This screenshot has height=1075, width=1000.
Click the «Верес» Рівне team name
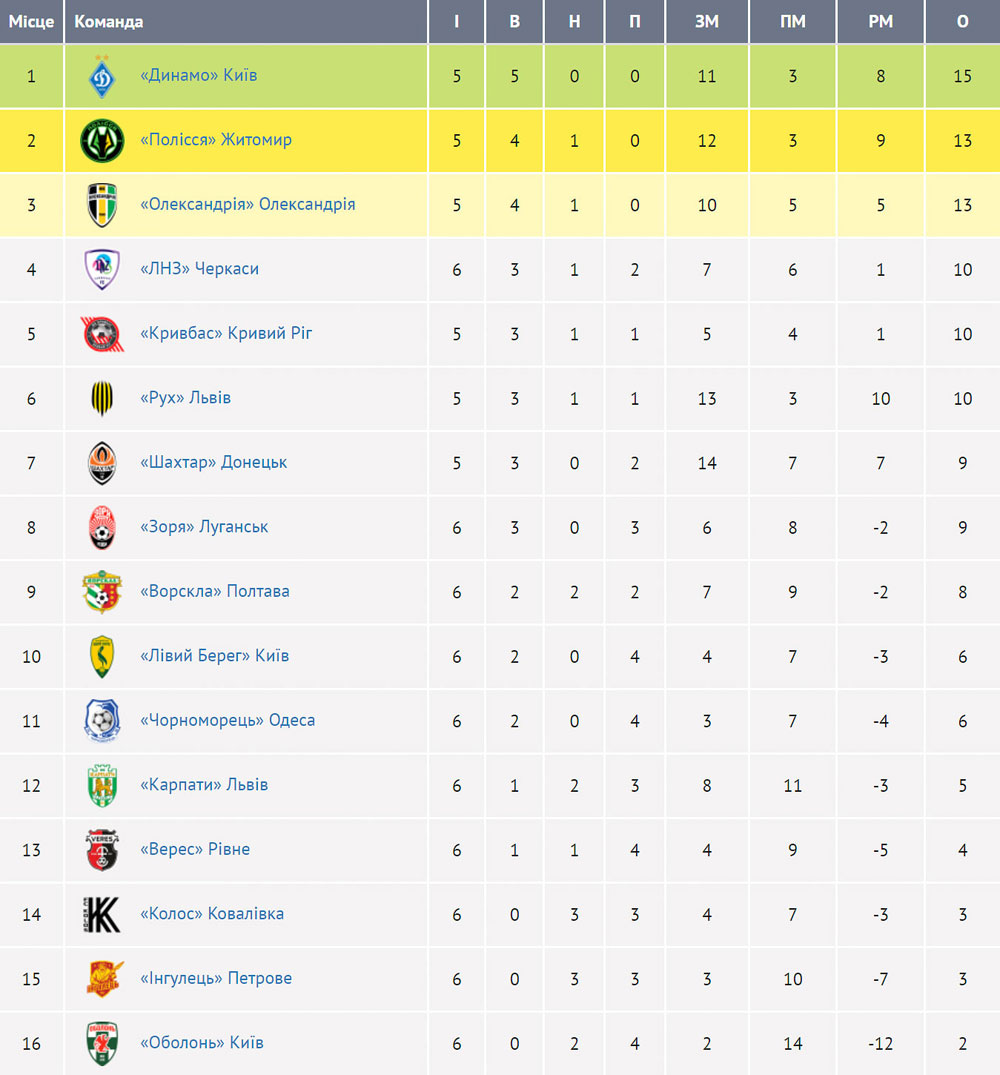tap(195, 849)
